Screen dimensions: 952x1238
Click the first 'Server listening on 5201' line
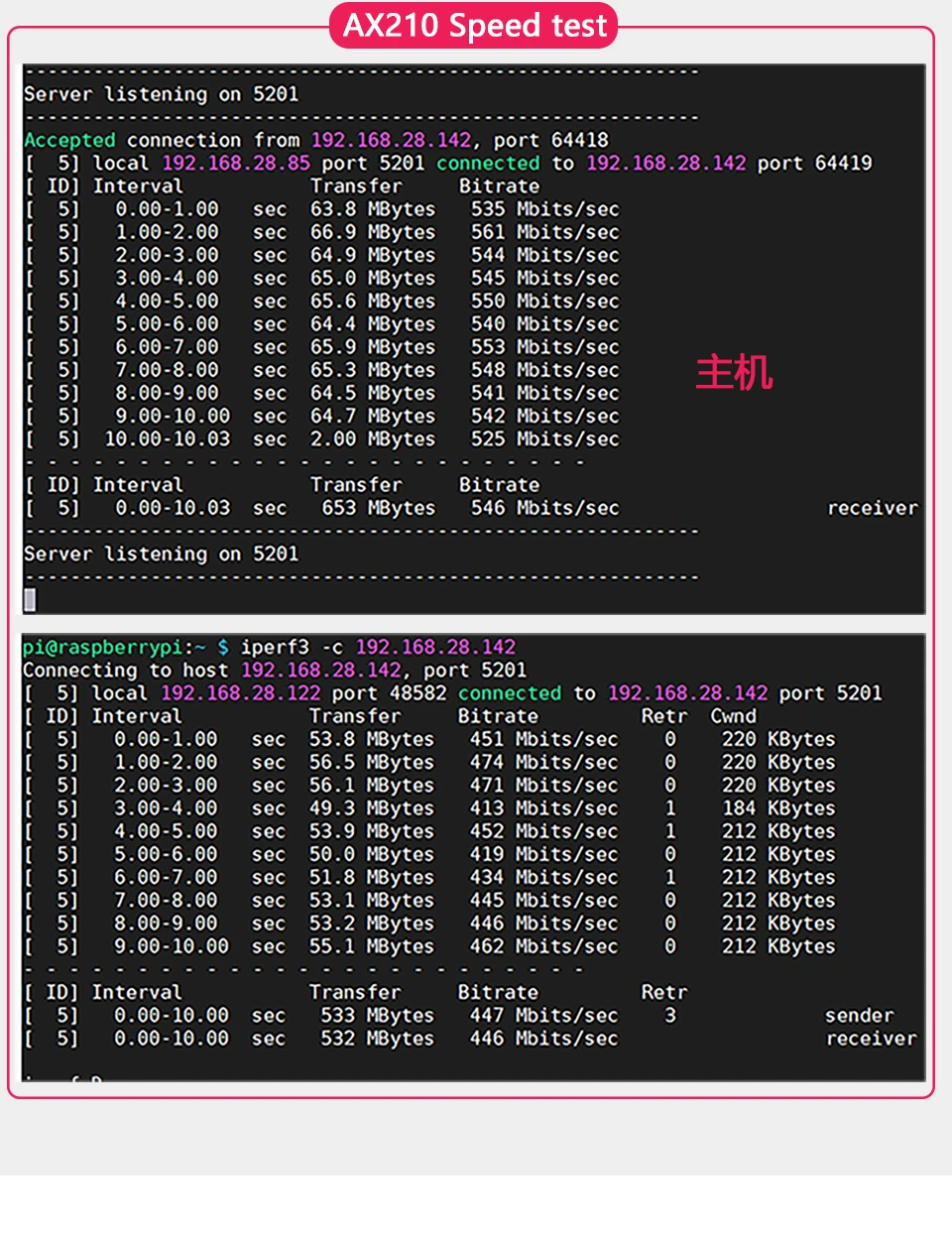[162, 94]
